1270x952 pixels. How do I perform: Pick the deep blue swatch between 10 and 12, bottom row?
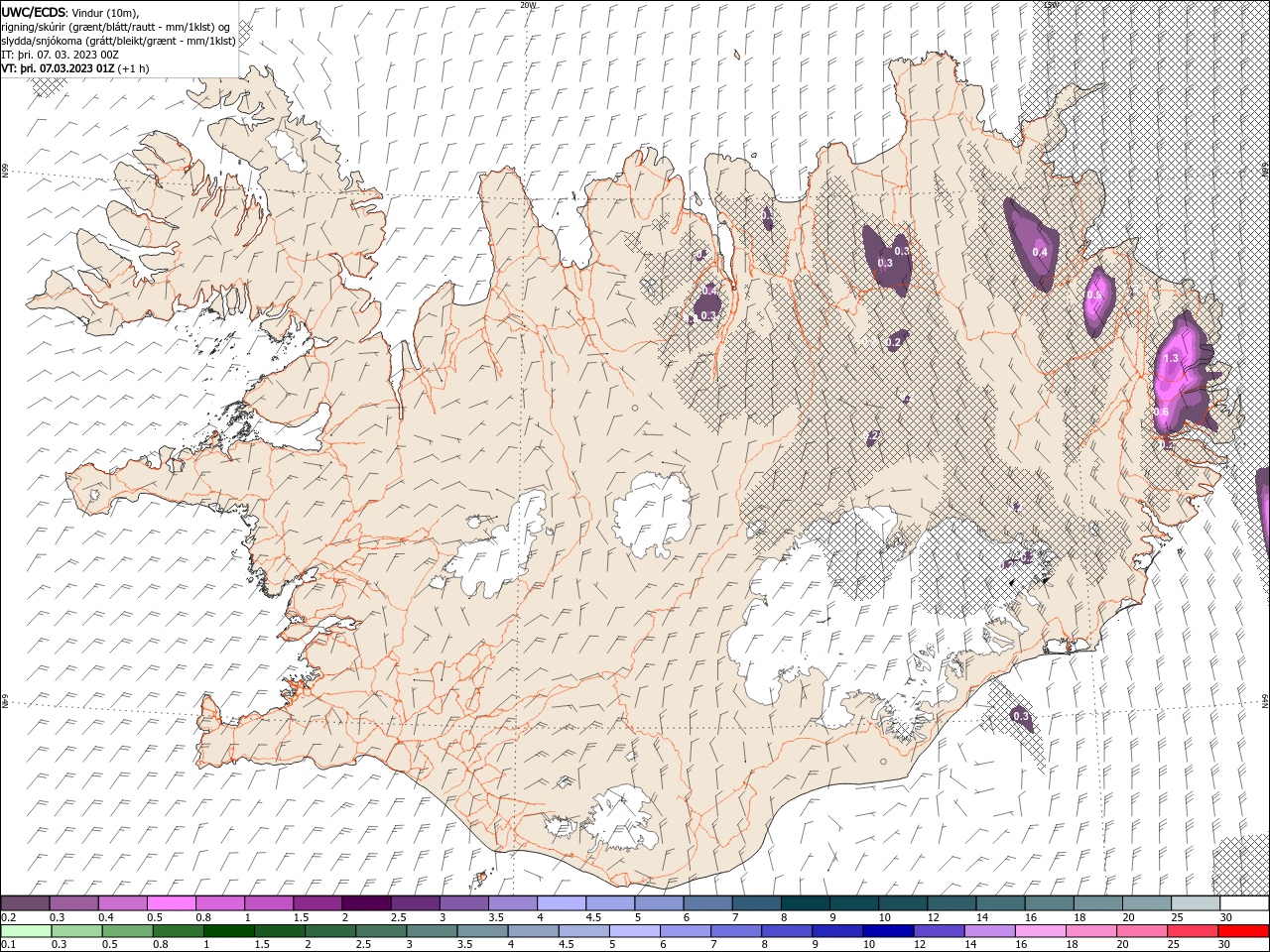coord(887,931)
